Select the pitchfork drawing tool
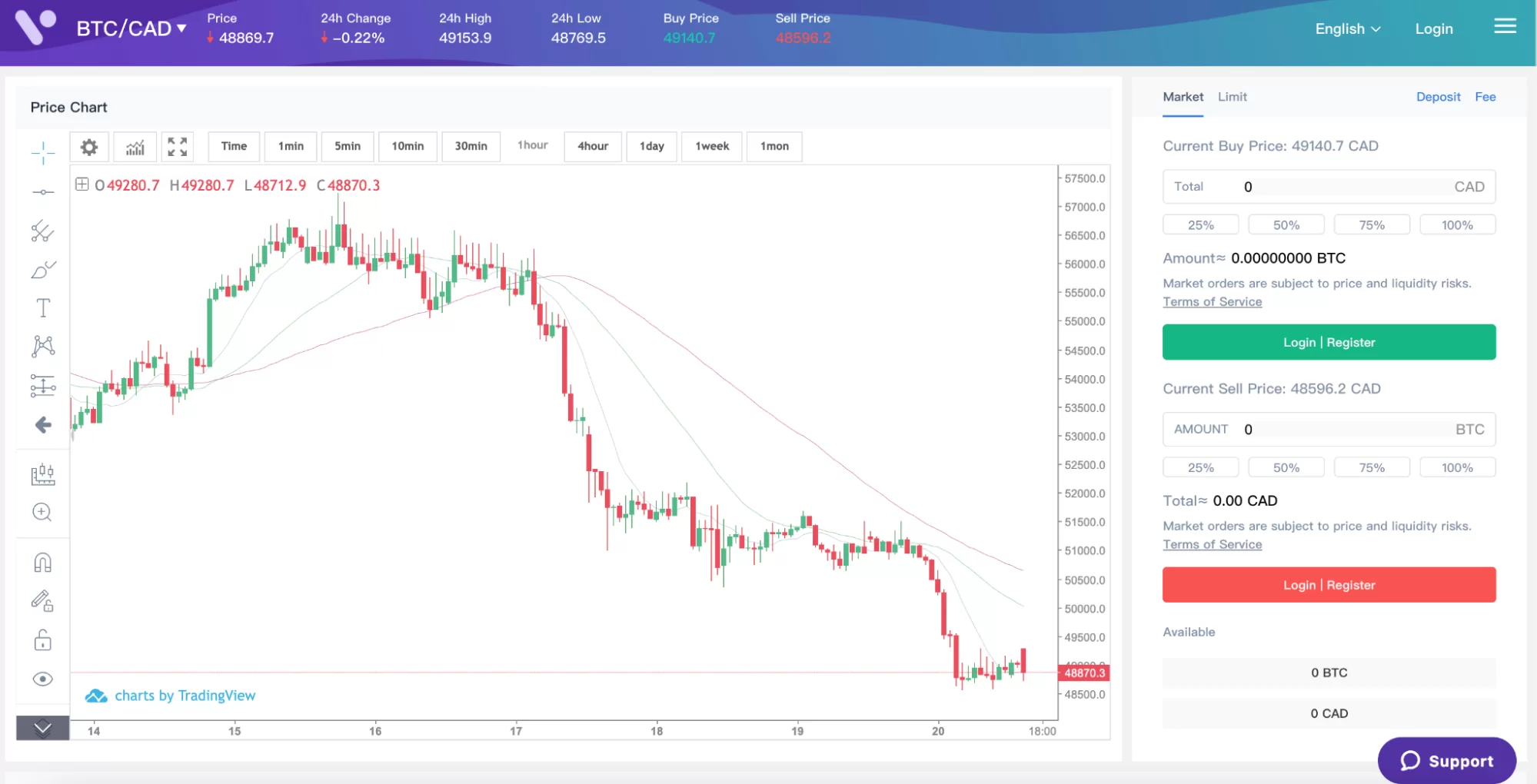Viewport: 1537px width, 784px height. tap(43, 231)
